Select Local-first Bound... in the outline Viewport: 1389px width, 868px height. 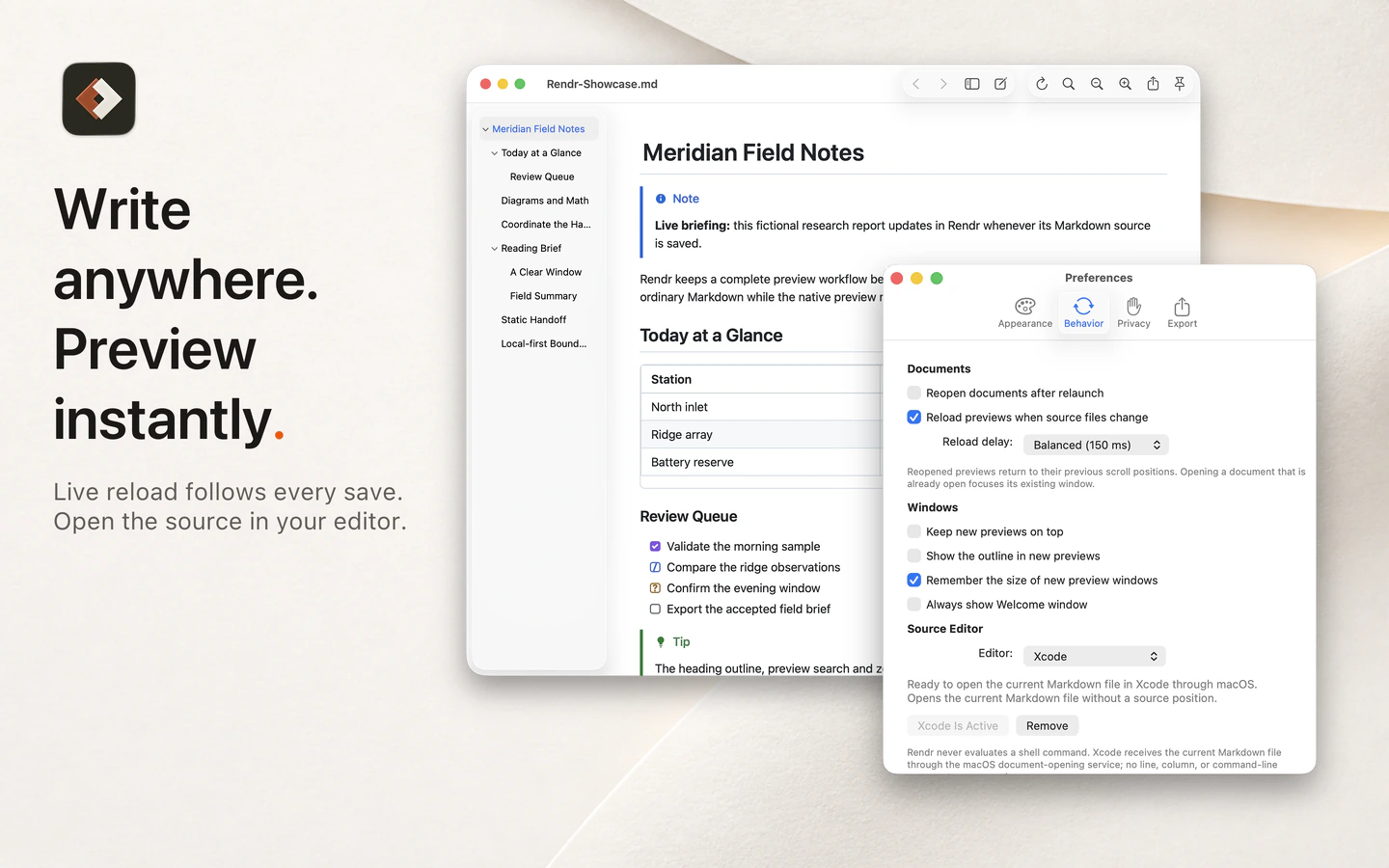pos(544,343)
